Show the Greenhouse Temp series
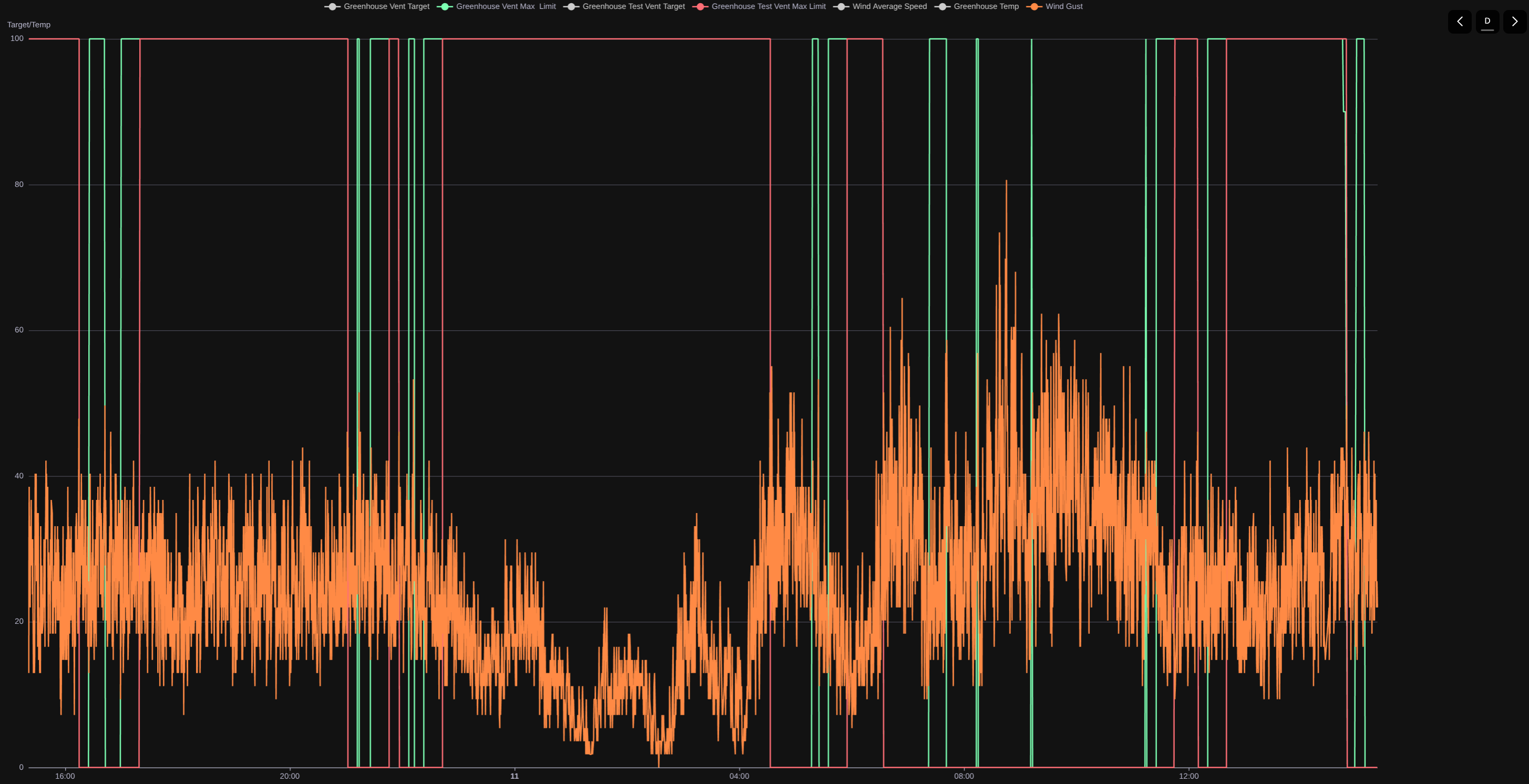Image resolution: width=1529 pixels, height=784 pixels. click(x=985, y=6)
